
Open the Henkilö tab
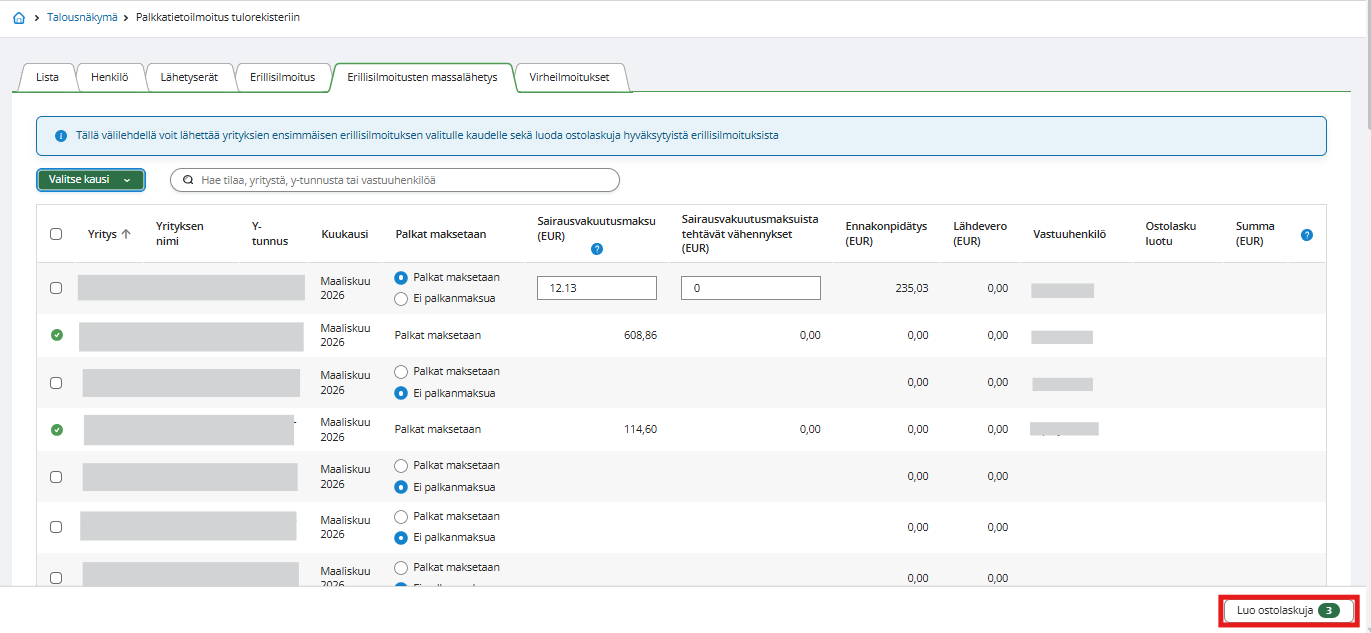pyautogui.click(x=109, y=77)
